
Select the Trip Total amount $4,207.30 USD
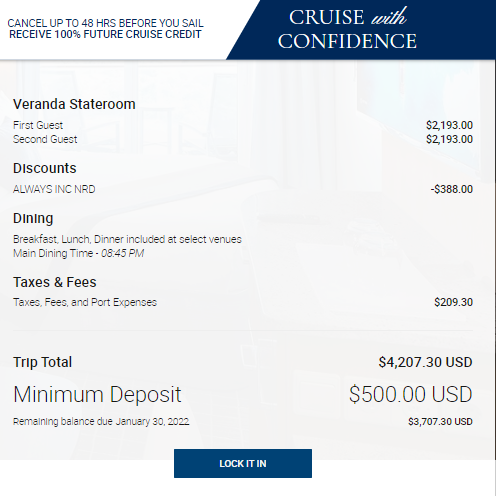[x=425, y=362]
